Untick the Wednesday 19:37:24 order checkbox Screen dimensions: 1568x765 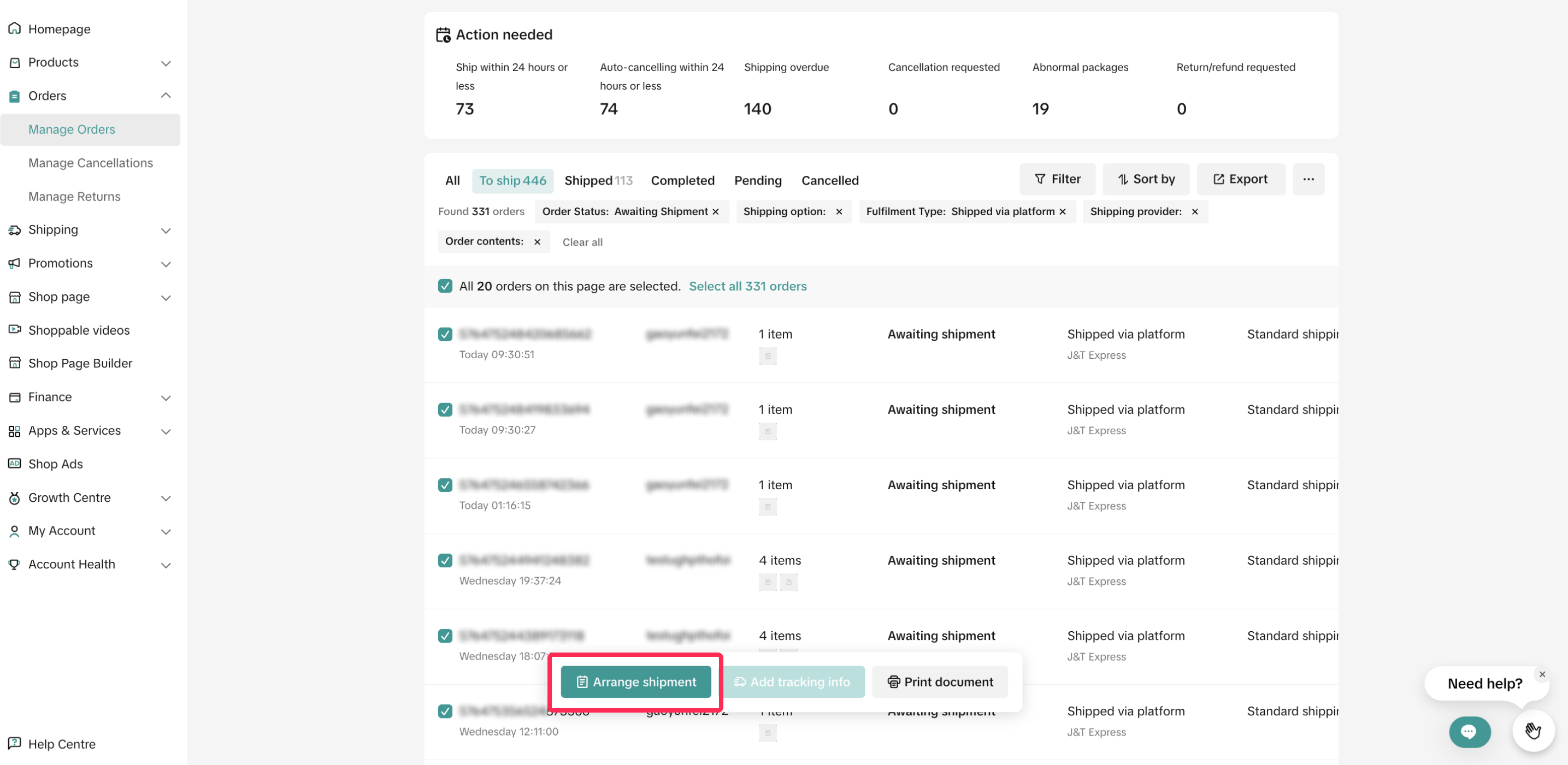click(445, 561)
